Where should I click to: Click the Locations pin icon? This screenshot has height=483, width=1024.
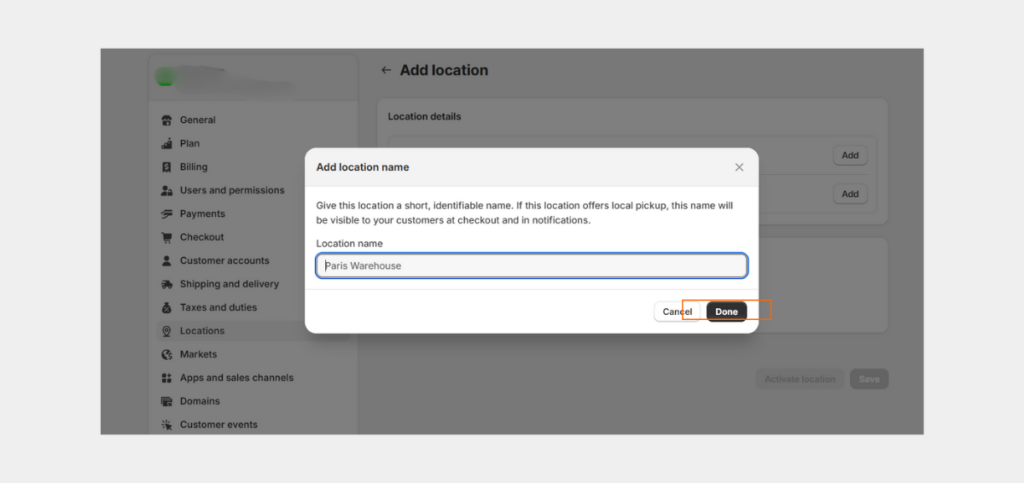coord(167,331)
